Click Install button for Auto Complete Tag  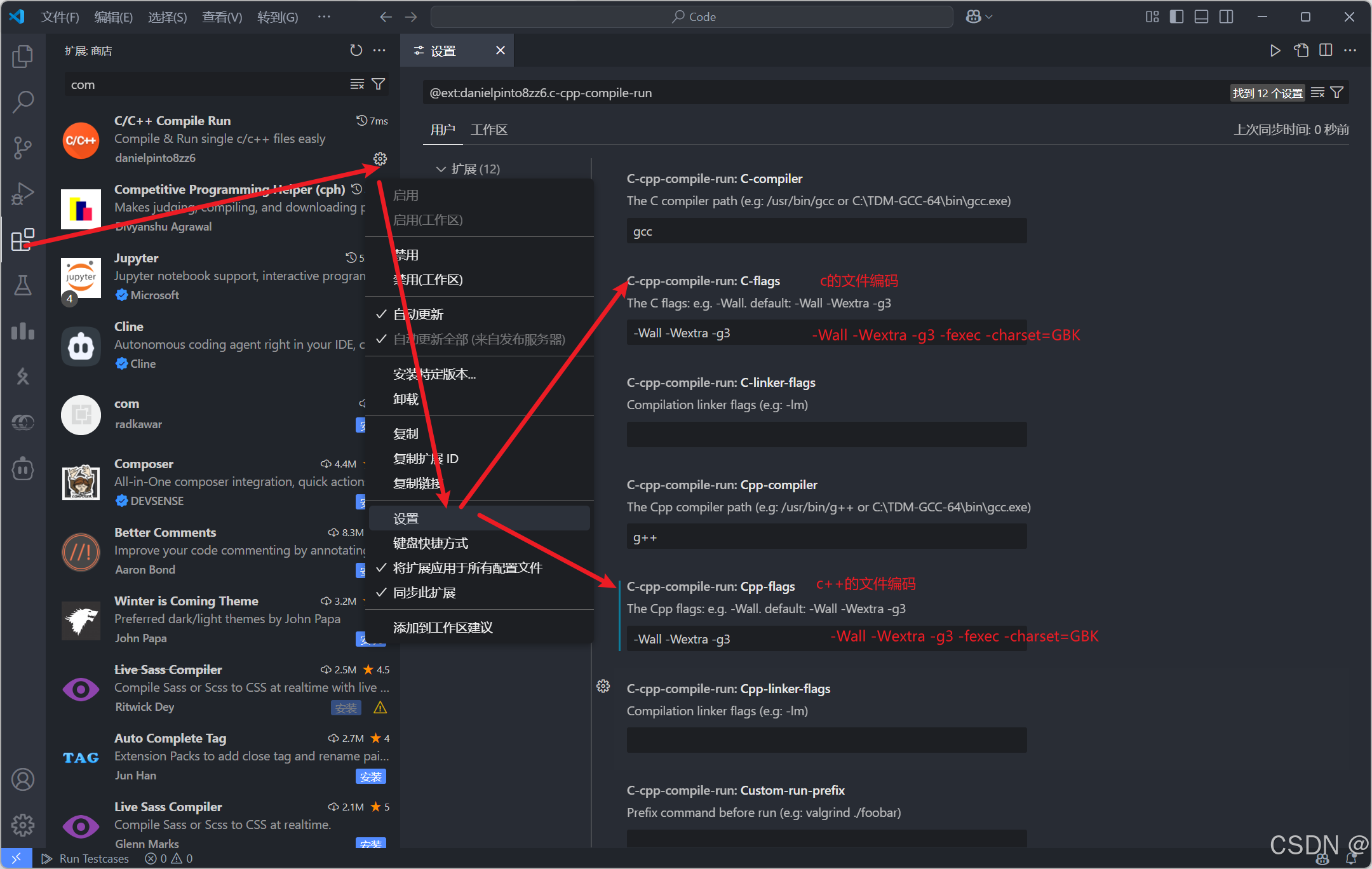point(370,776)
